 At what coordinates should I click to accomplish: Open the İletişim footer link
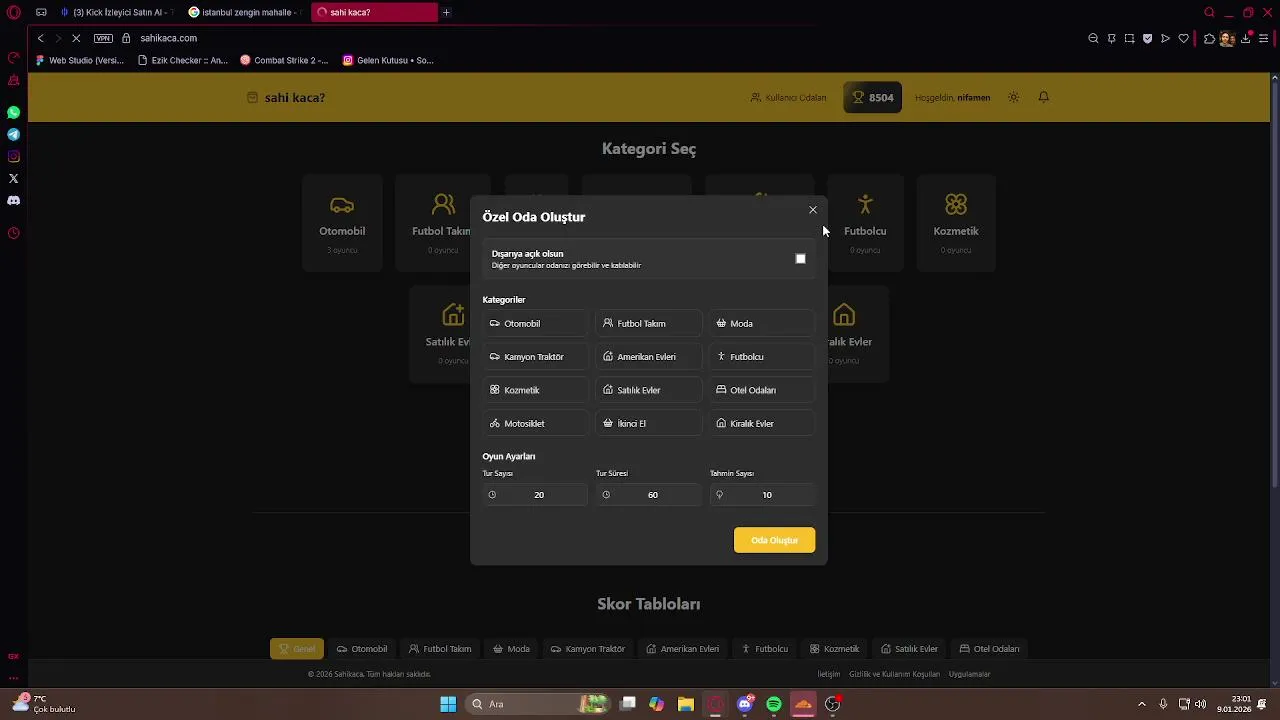pyautogui.click(x=829, y=674)
